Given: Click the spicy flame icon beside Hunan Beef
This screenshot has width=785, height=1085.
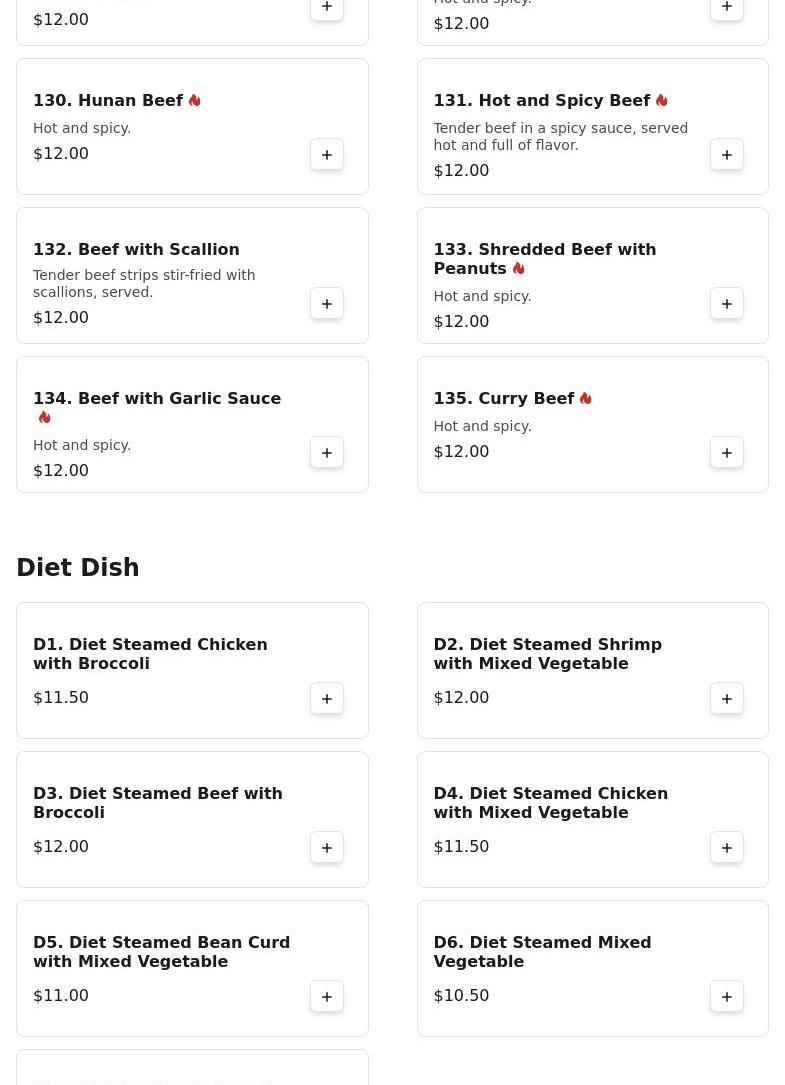Looking at the screenshot, I should click(x=195, y=100).
